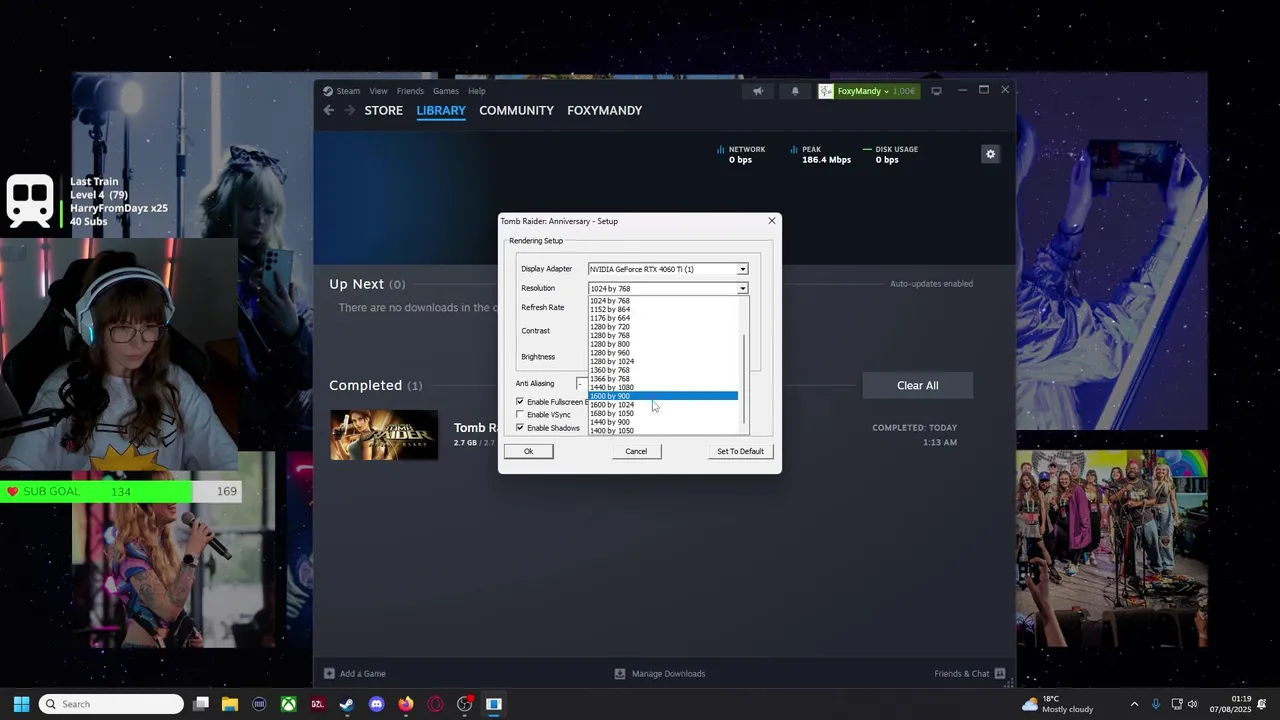Show hidden tray icons chevron
This screenshot has width=1280, height=720.
pos(1134,704)
